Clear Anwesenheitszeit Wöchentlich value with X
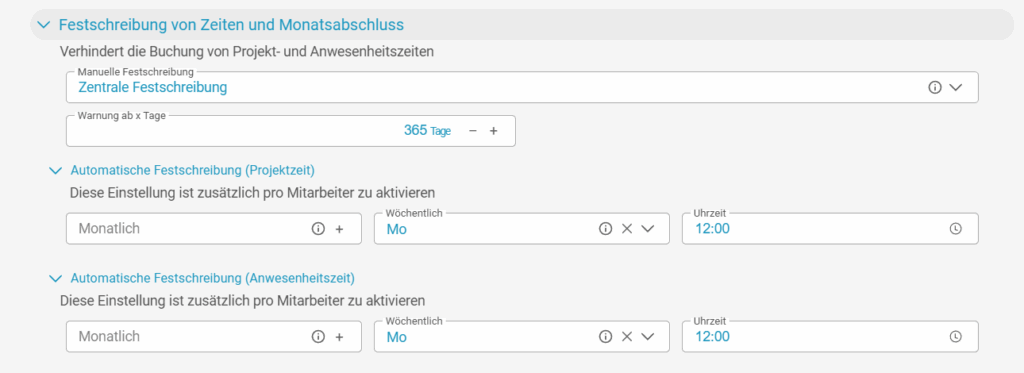 626,336
